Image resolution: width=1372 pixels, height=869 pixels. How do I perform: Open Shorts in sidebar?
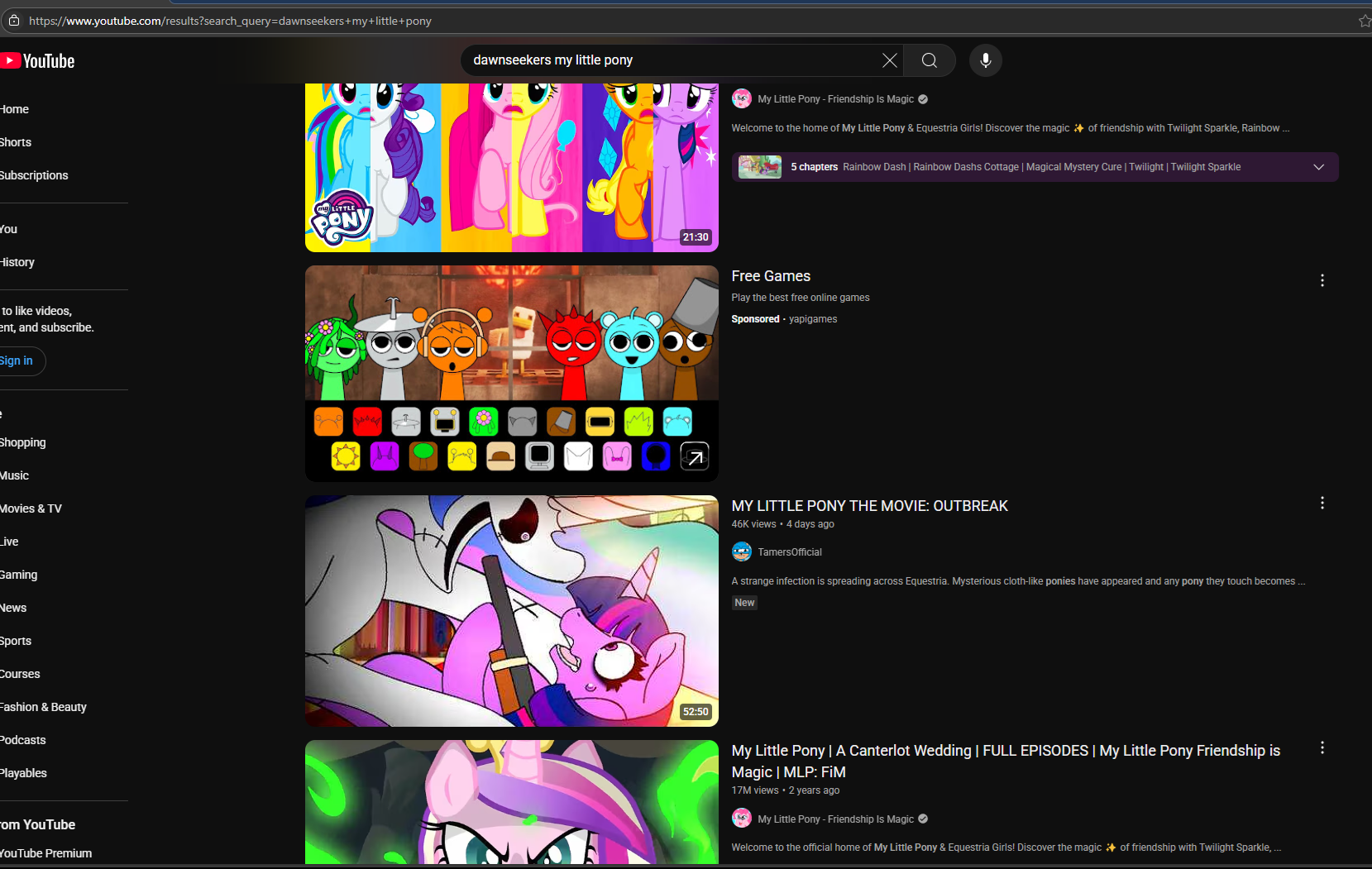click(x=16, y=142)
